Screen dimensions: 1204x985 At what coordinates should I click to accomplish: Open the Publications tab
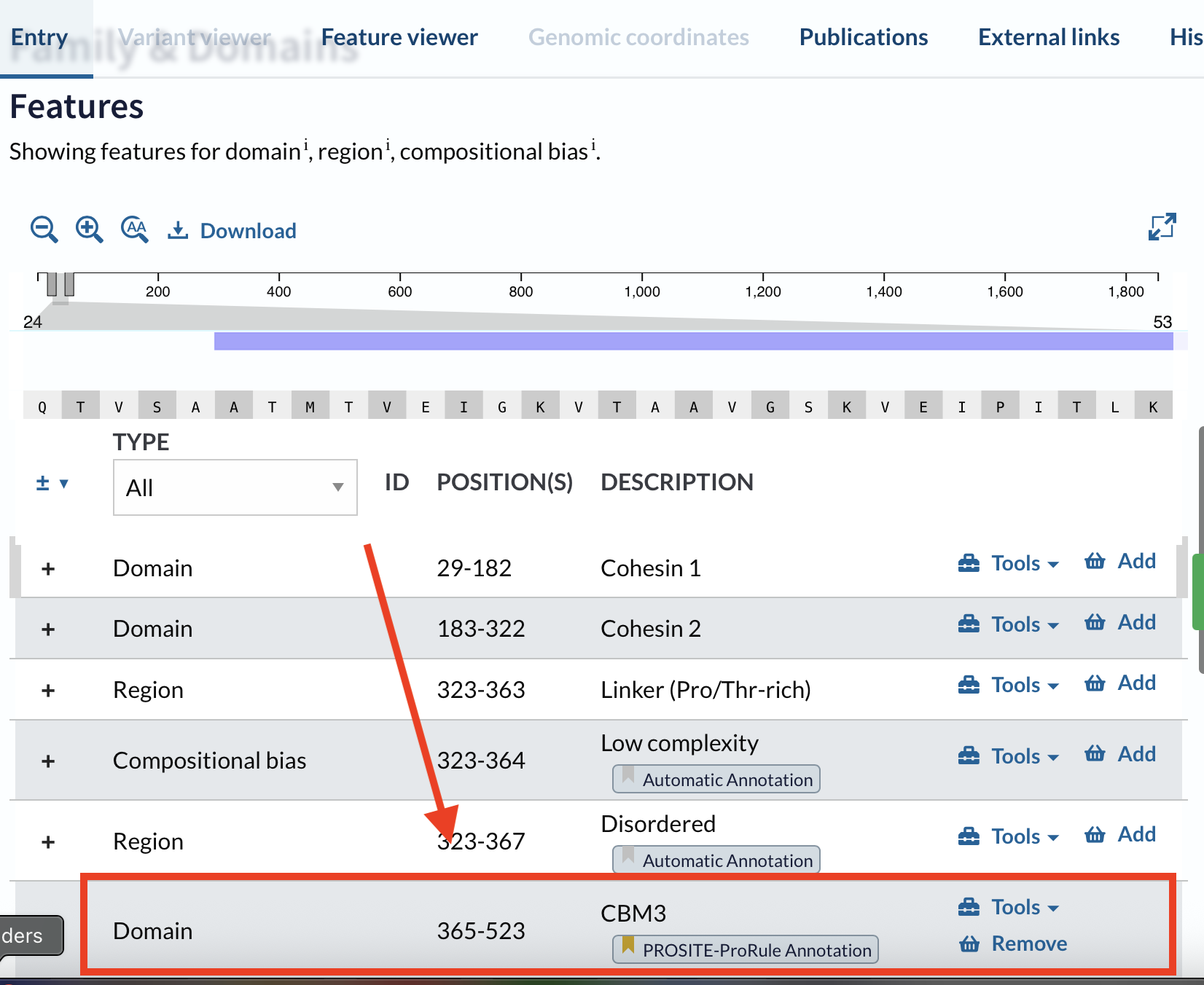pos(863,36)
